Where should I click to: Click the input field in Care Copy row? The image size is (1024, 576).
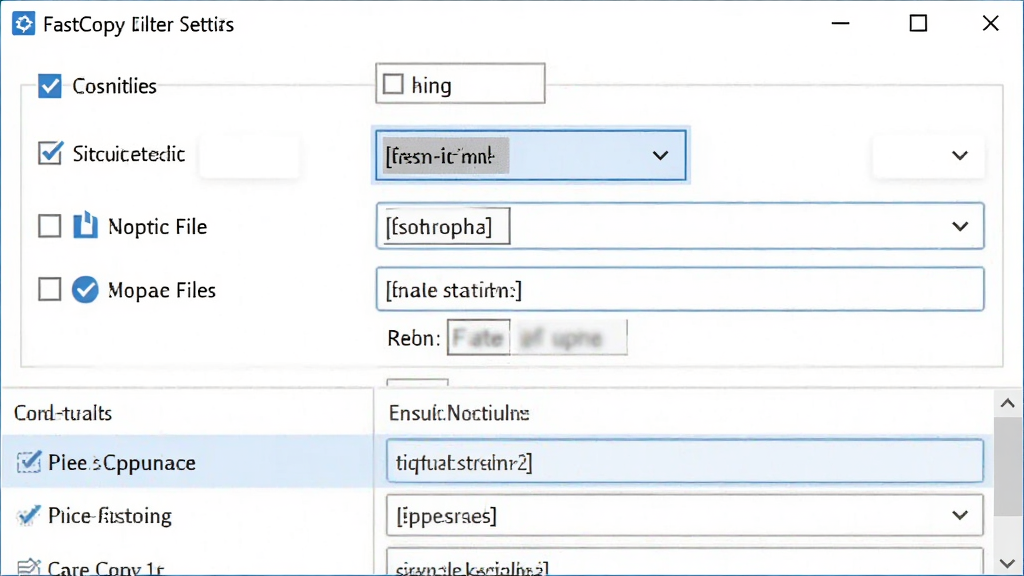(684, 562)
